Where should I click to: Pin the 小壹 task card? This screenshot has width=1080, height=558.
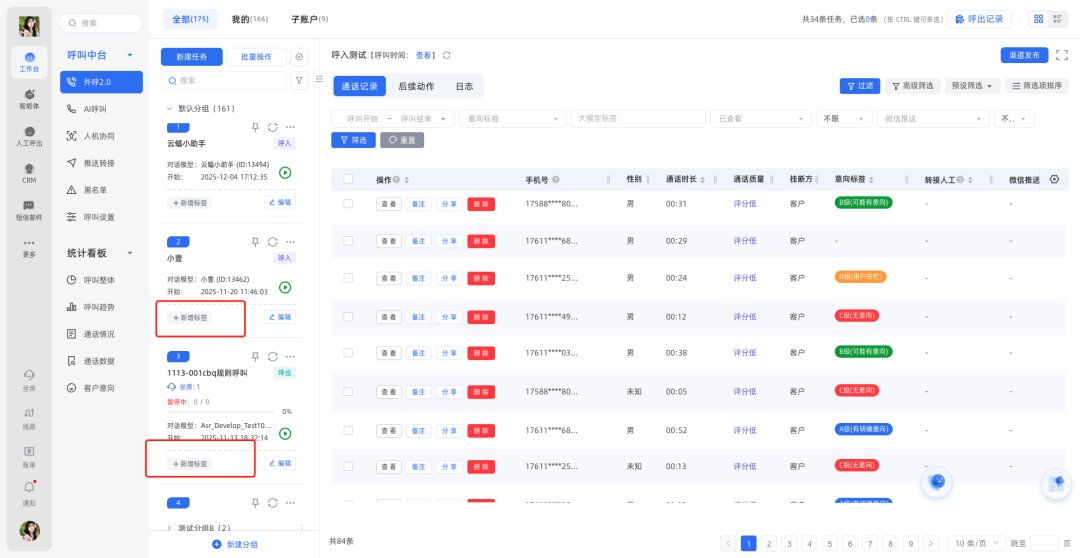coord(255,242)
